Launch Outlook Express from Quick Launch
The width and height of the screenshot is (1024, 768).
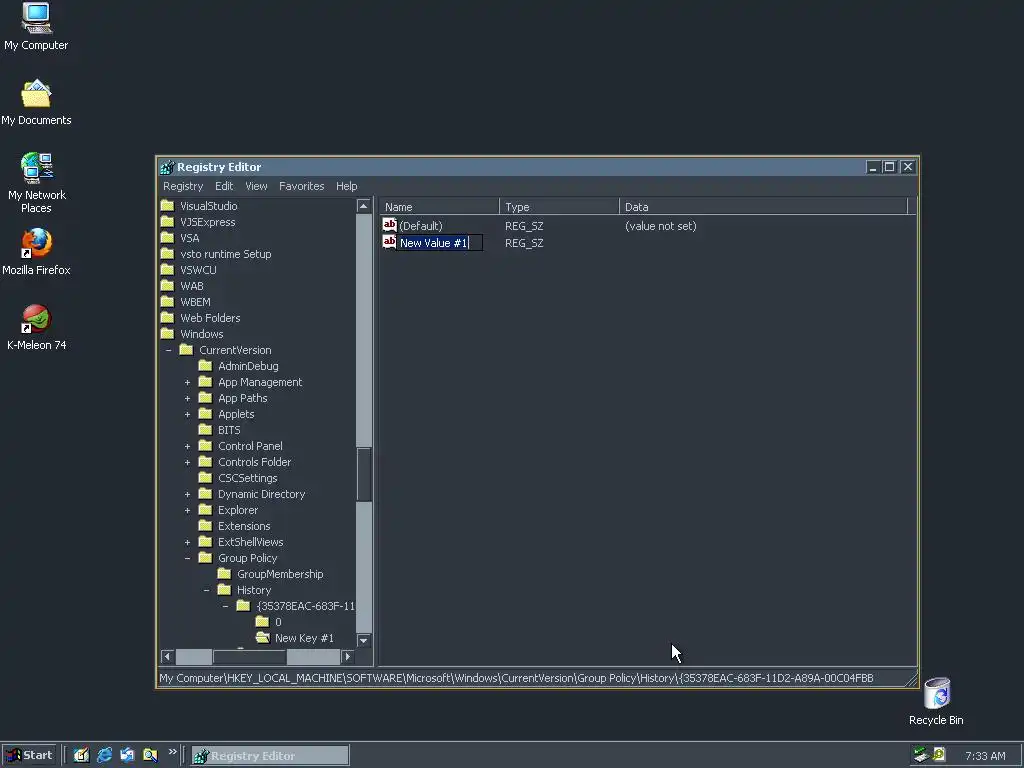point(127,755)
